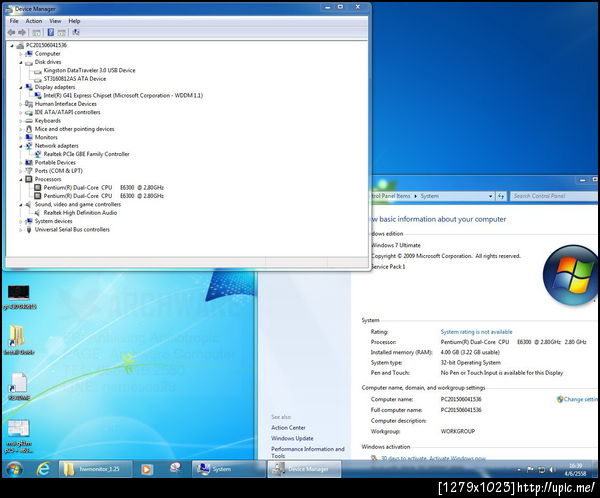This screenshot has width=600, height=498.
Task: Collapse Sound, video and game controllers
Action: click(x=21, y=205)
